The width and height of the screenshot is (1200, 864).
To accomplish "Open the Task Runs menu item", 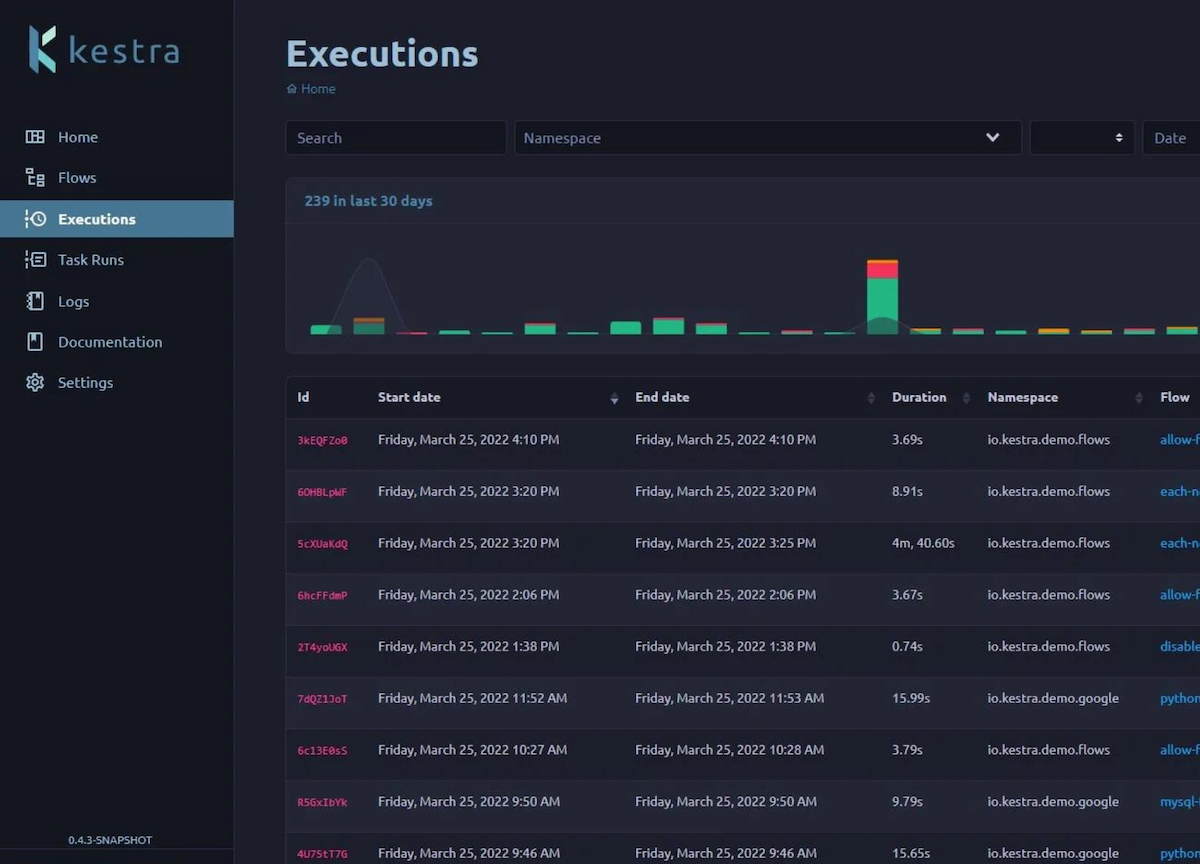I will click(x=91, y=260).
